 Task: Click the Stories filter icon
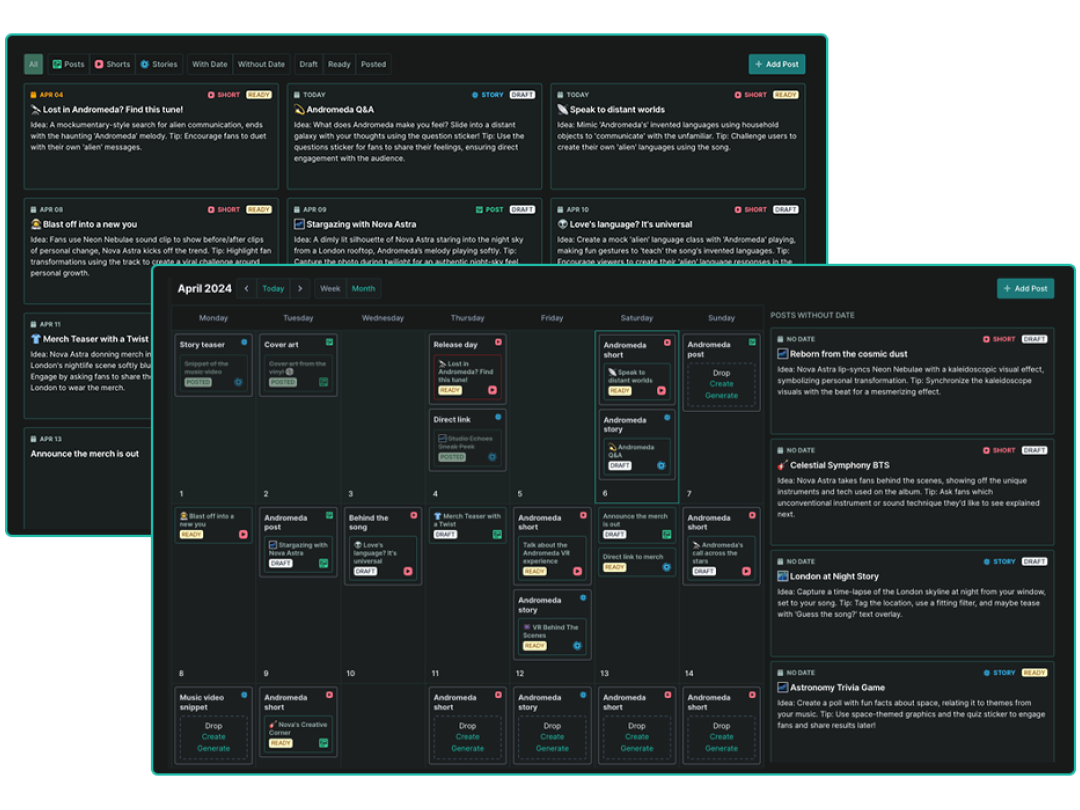tap(142, 64)
